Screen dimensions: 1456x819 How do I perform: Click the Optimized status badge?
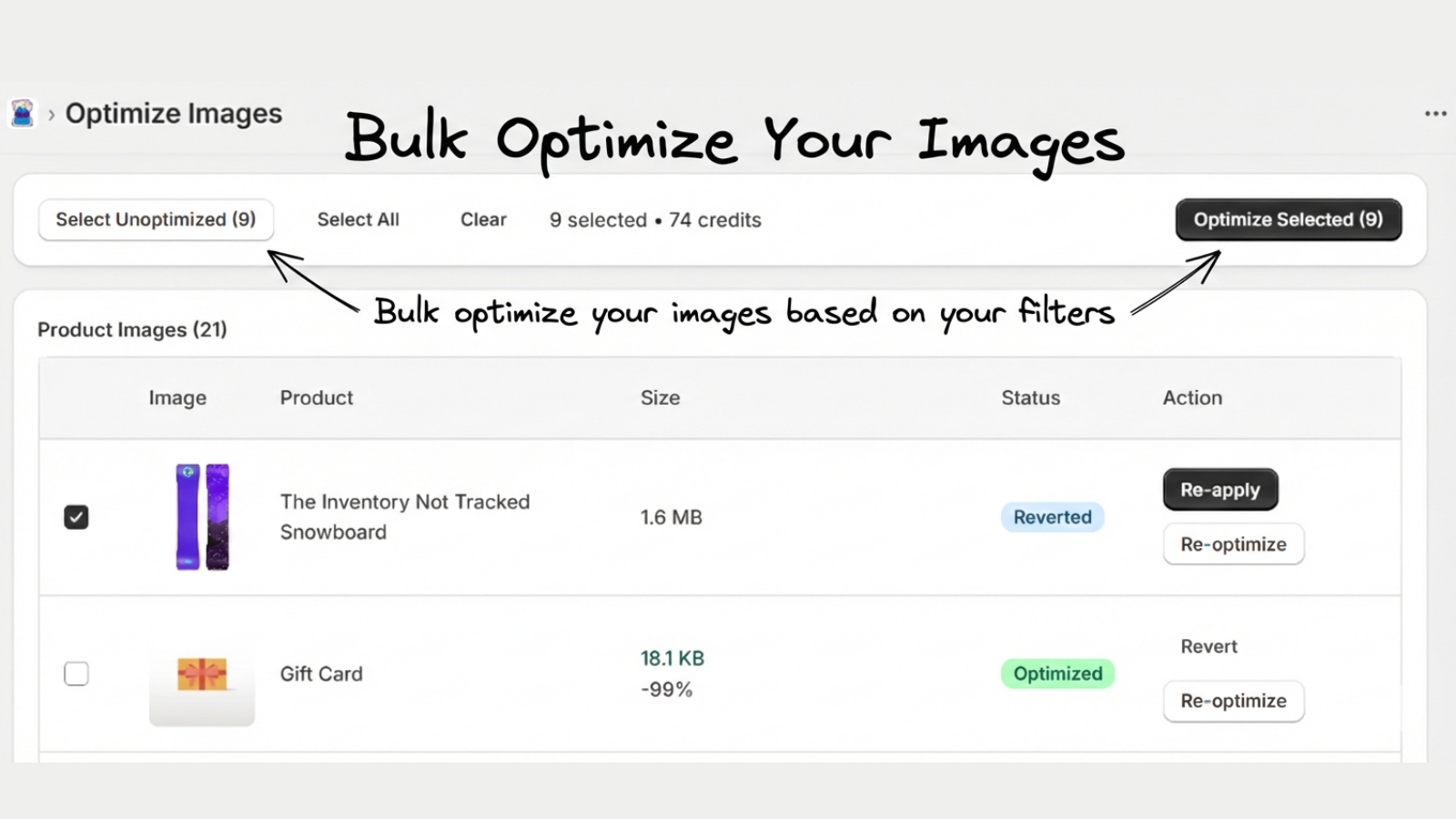click(x=1057, y=673)
